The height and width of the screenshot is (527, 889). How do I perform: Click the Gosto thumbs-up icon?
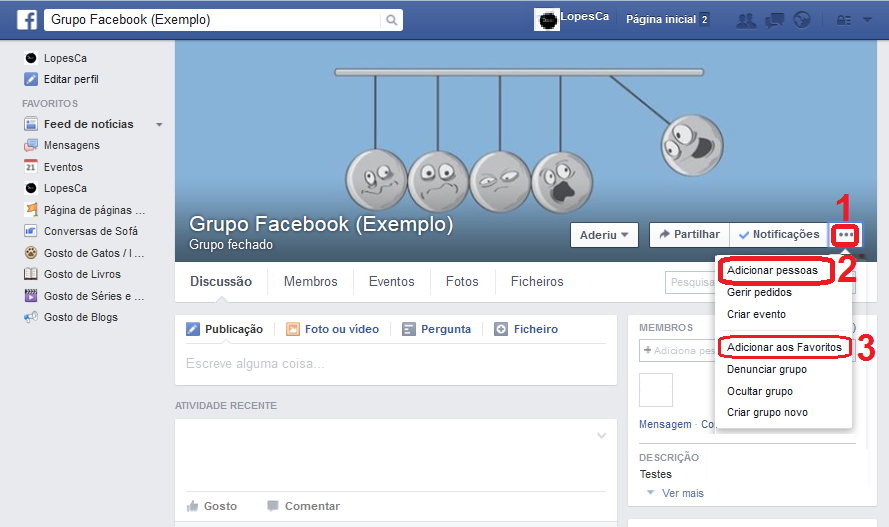[193, 506]
